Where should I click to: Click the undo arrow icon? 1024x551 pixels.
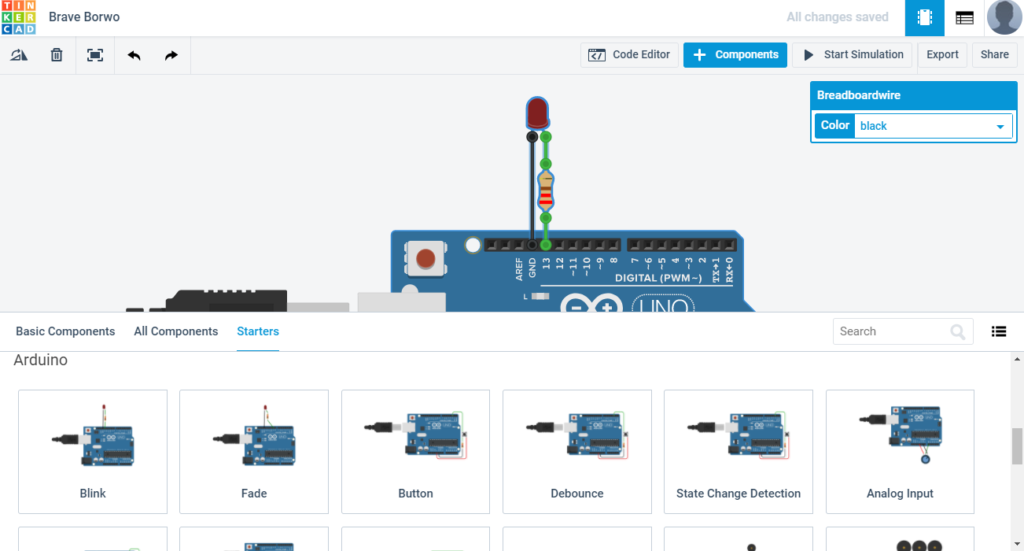tap(134, 55)
